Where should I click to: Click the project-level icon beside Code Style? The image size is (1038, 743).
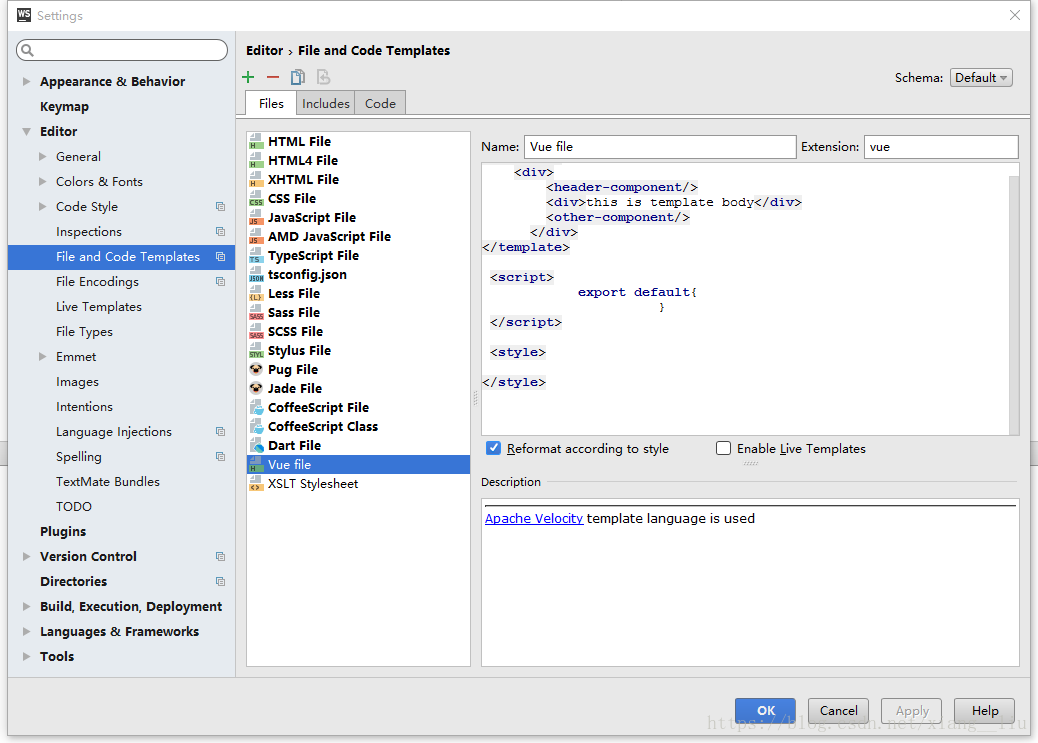point(220,207)
